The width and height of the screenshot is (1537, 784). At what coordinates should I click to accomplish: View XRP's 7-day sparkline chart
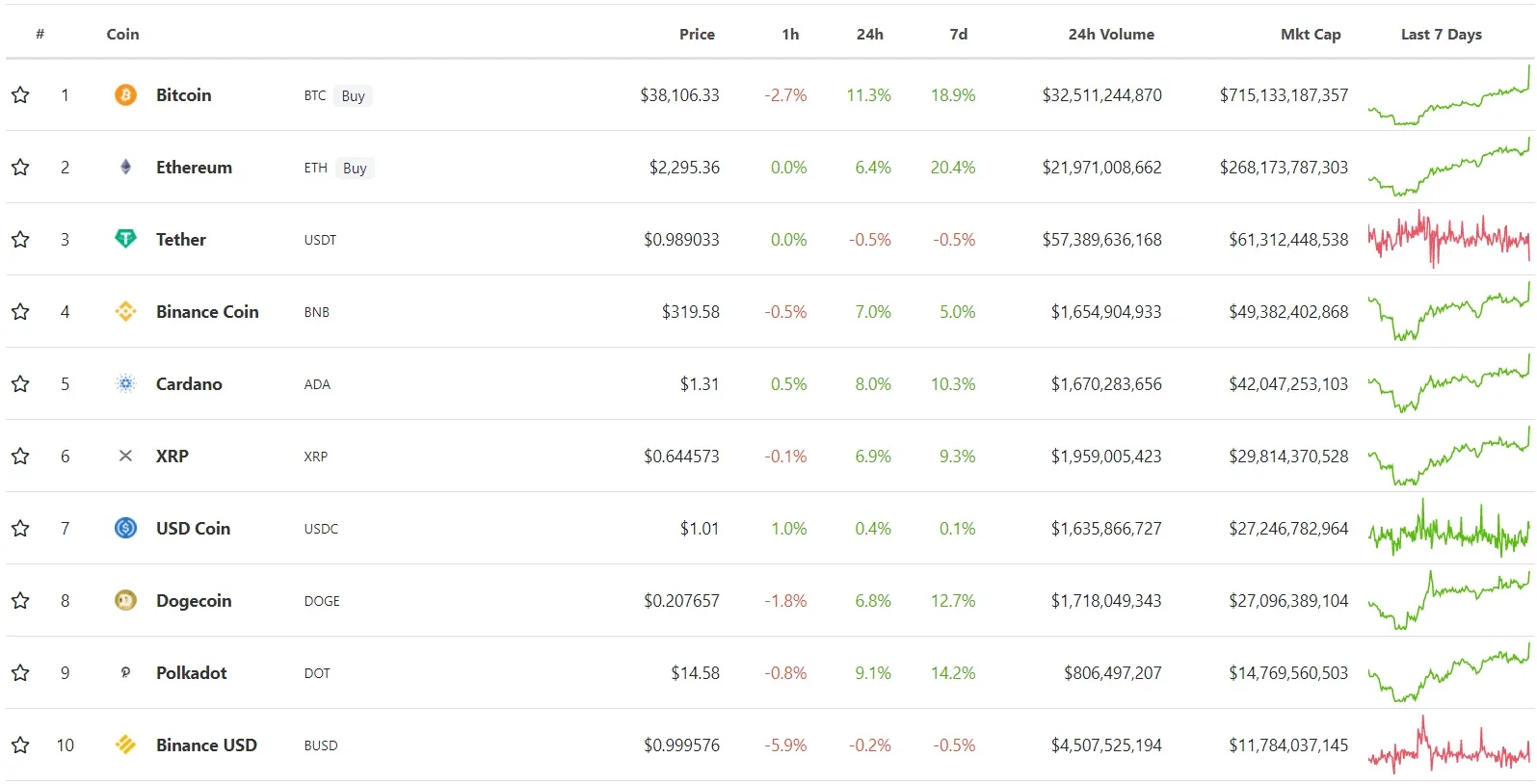pyautogui.click(x=1449, y=456)
